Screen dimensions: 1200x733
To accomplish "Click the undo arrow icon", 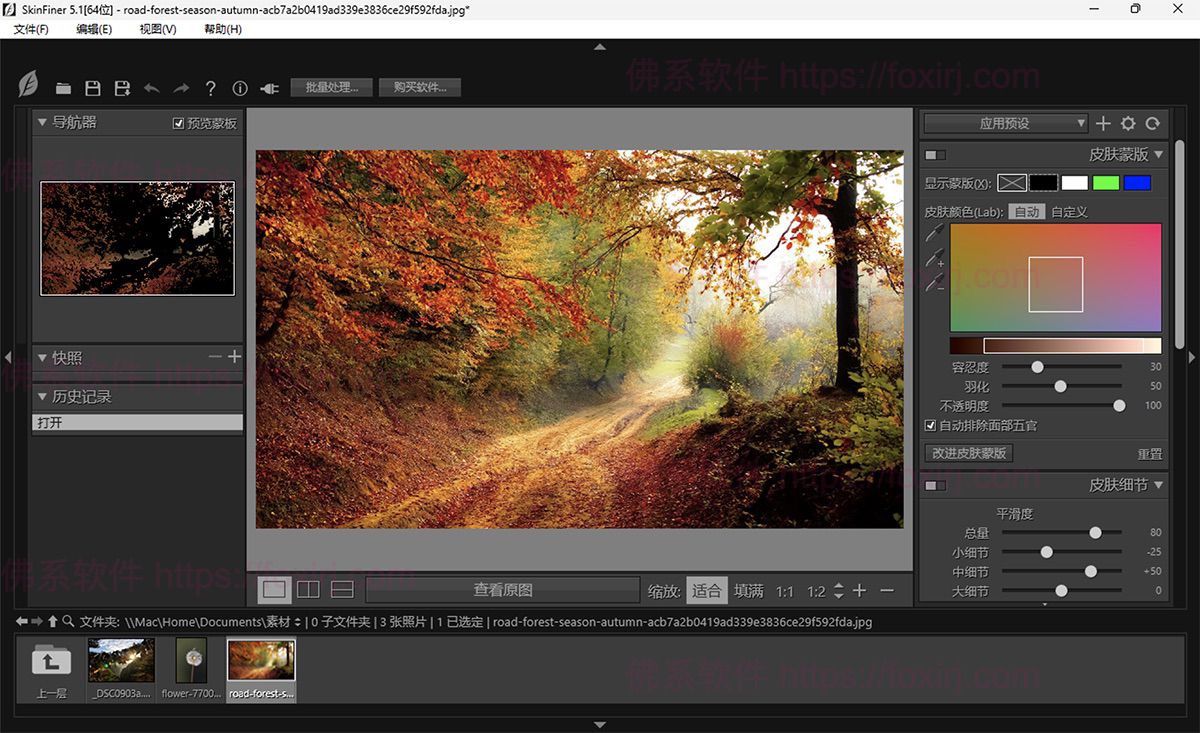I will [x=152, y=88].
